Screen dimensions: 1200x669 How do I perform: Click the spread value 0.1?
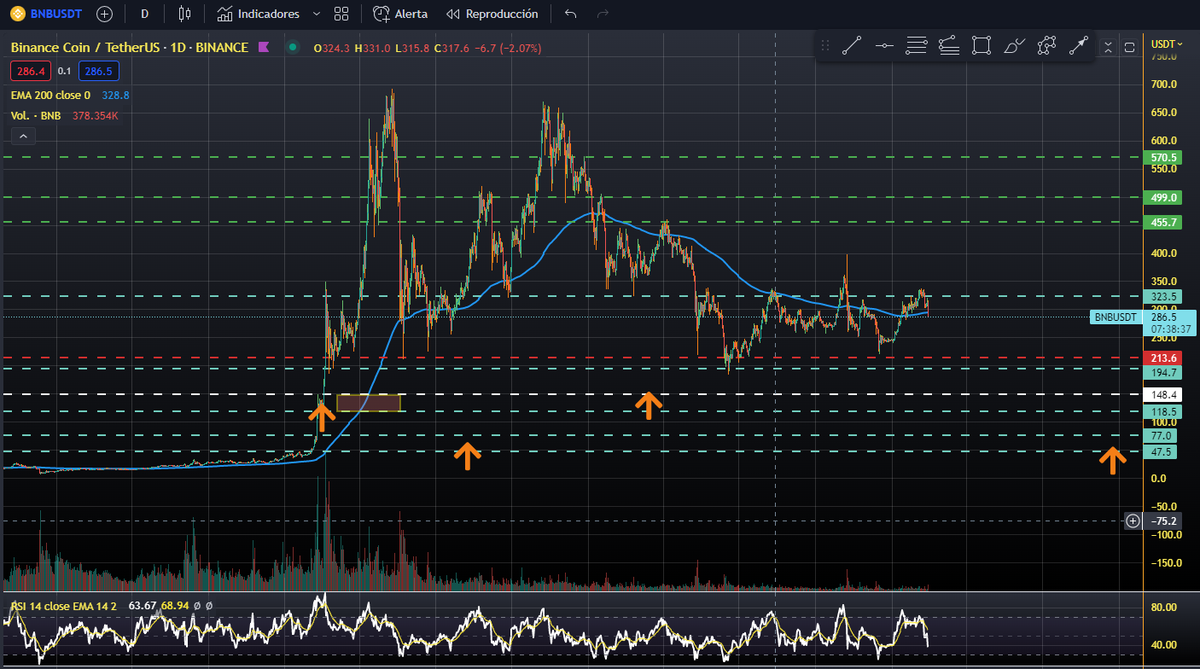64,71
